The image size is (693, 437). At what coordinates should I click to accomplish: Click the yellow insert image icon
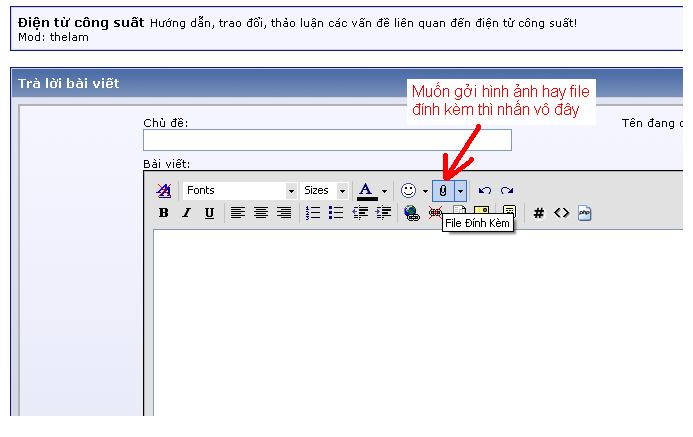click(x=482, y=210)
